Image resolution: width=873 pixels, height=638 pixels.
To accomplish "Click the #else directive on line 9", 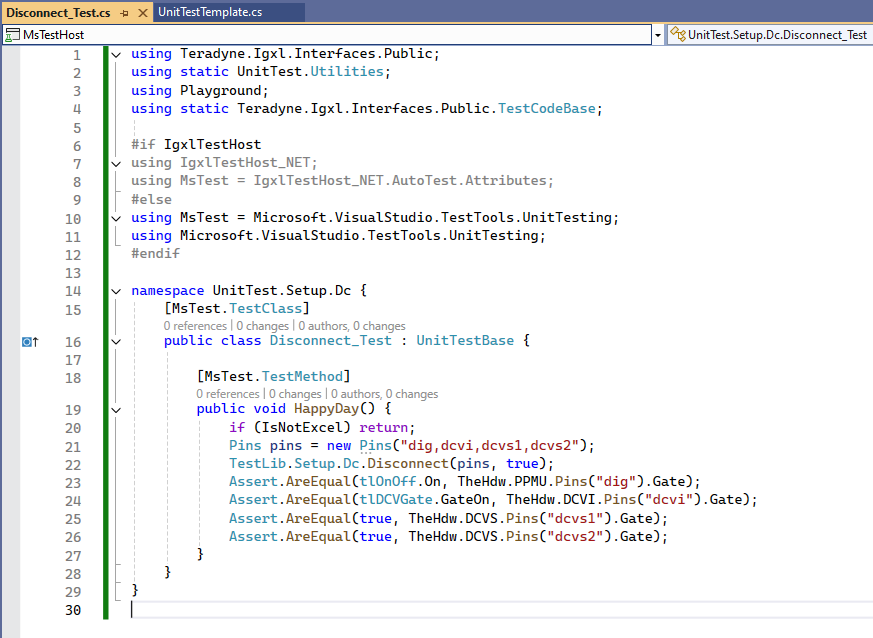I will pos(151,200).
